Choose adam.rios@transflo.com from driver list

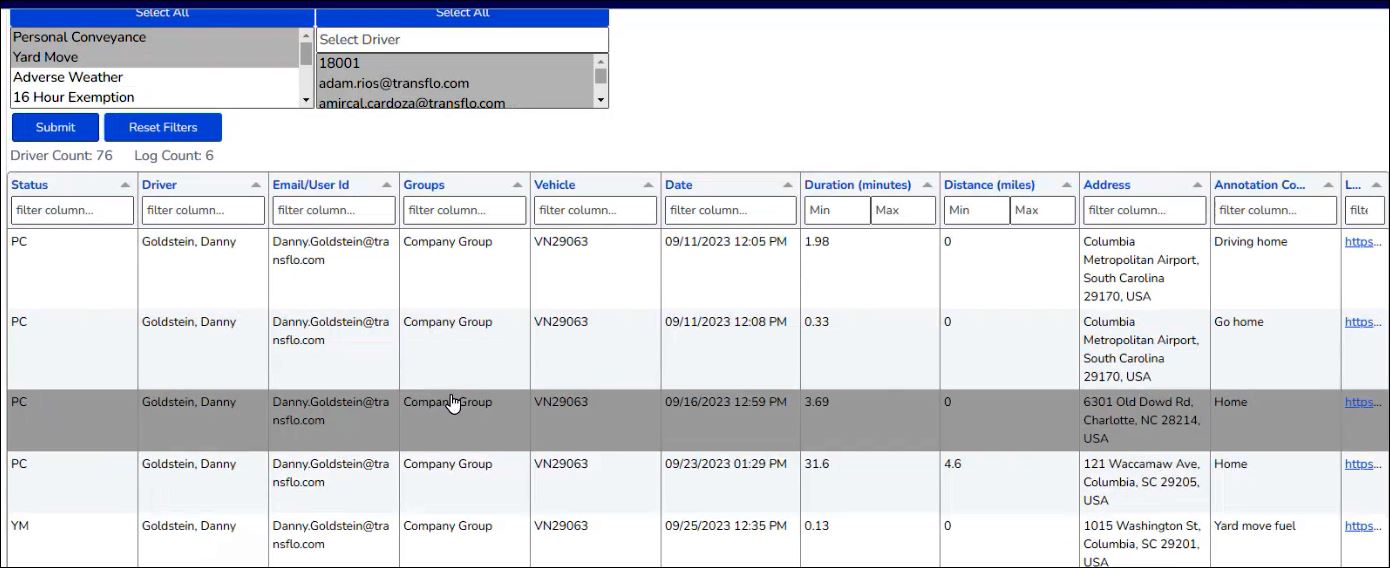[393, 83]
